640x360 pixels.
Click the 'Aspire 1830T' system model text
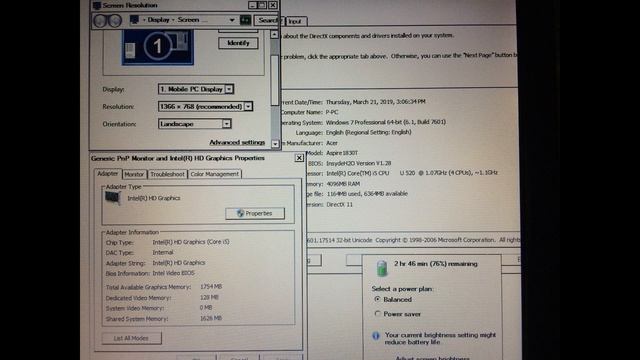click(x=342, y=153)
